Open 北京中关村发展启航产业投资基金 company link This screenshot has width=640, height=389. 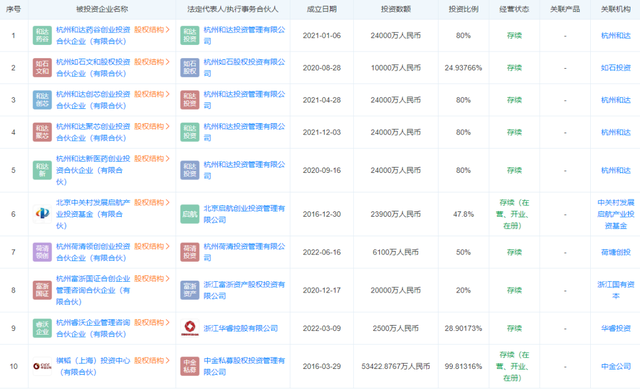click(93, 214)
